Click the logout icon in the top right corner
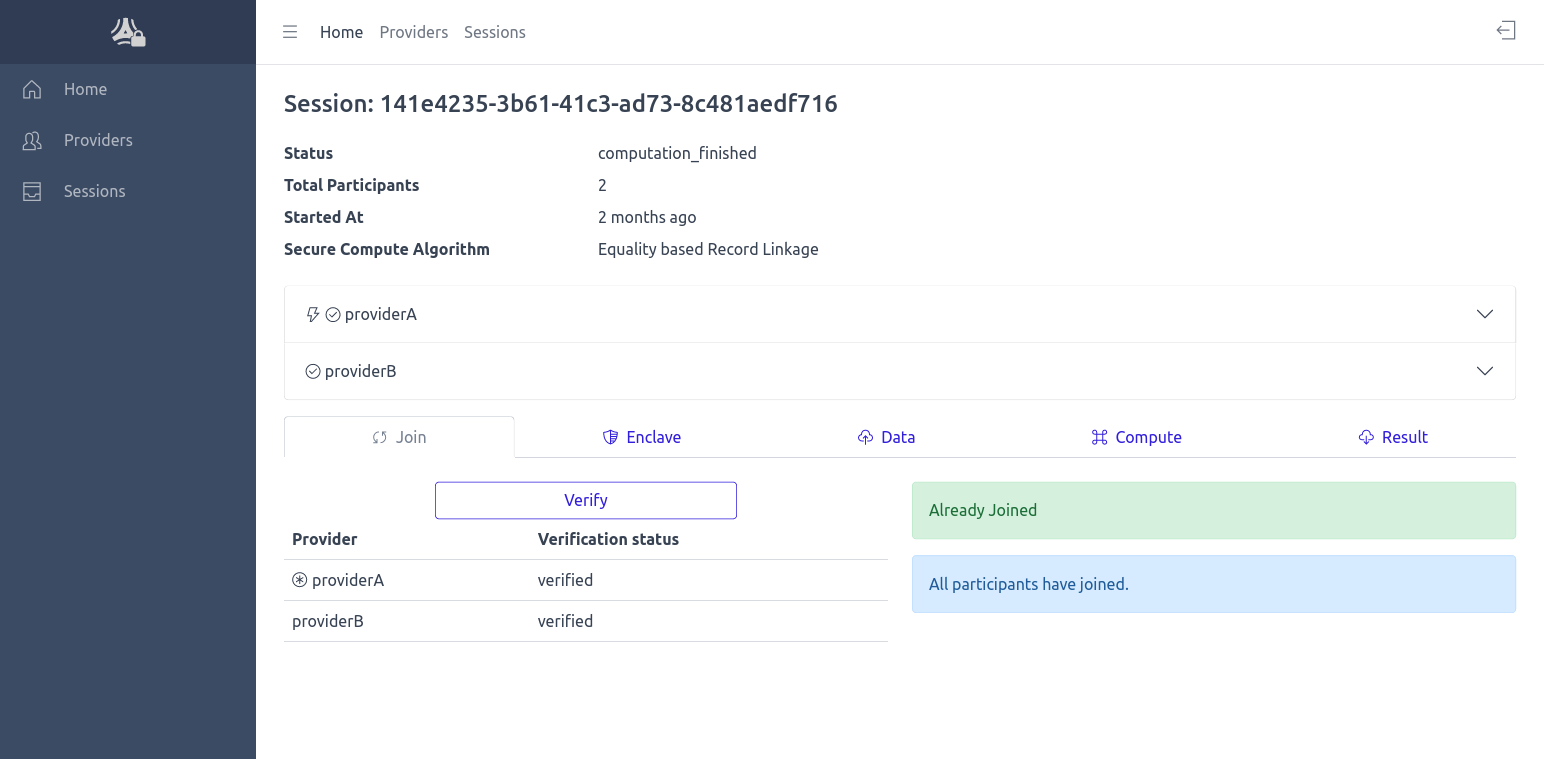 tap(1506, 31)
